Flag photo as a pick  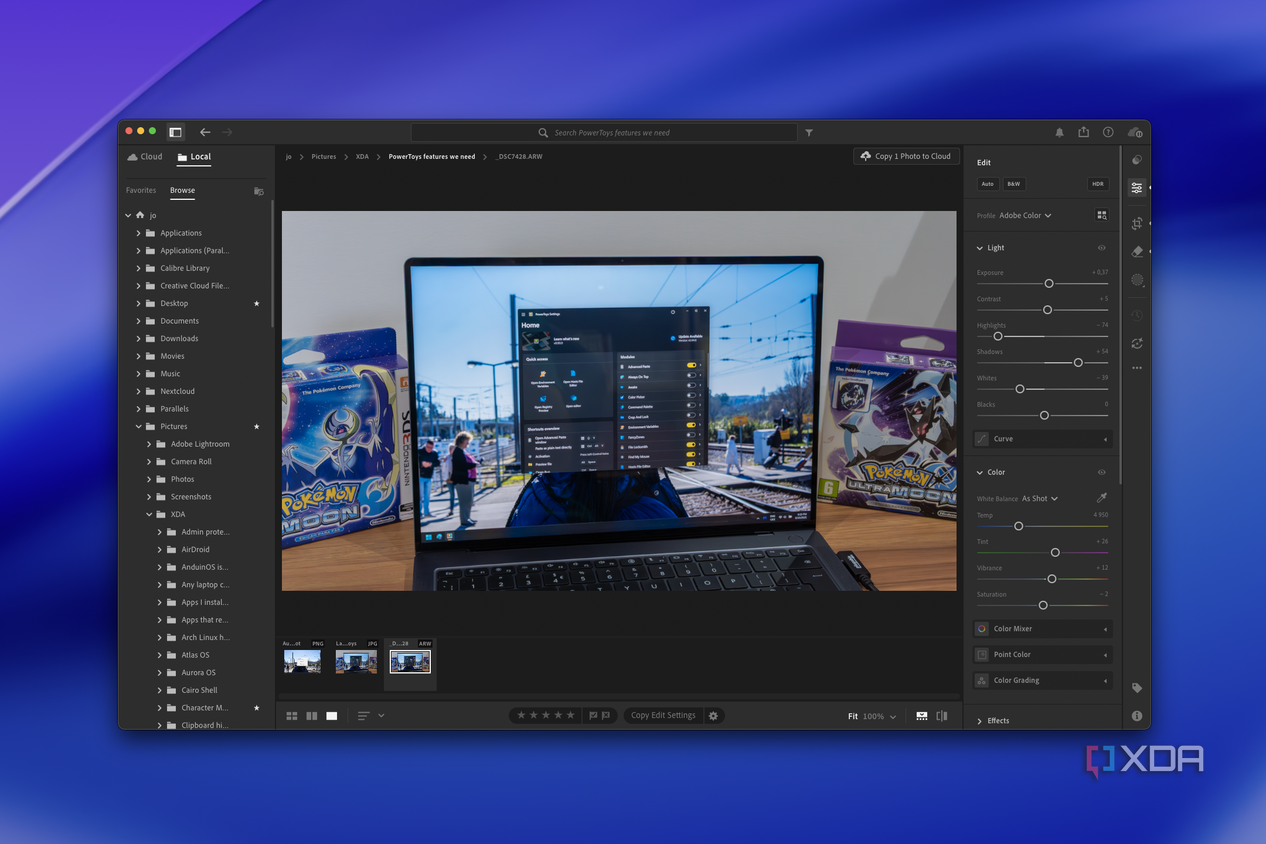pos(593,715)
